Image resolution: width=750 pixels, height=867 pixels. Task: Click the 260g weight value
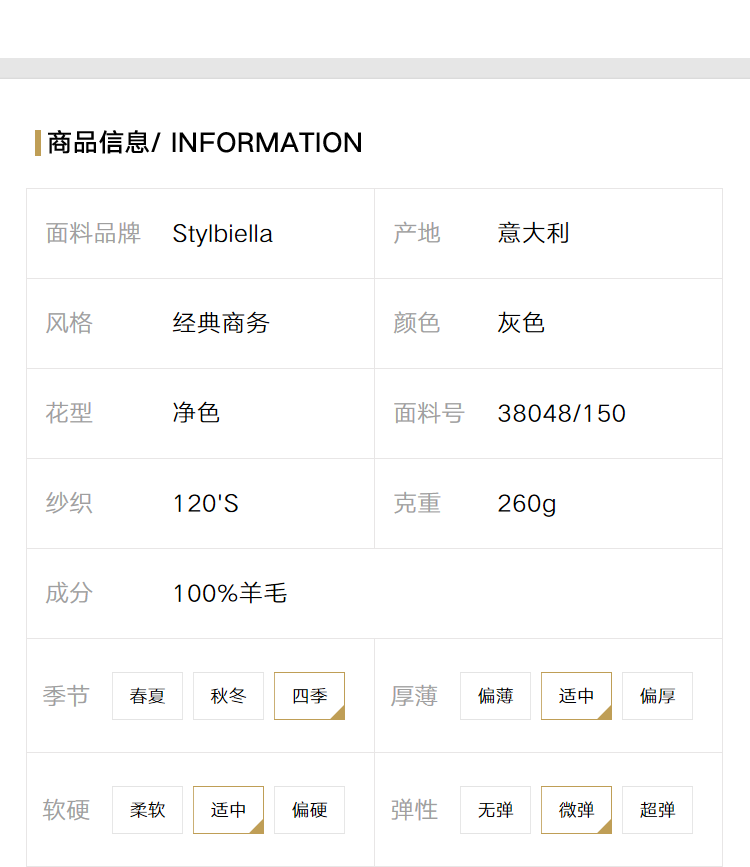coord(527,504)
